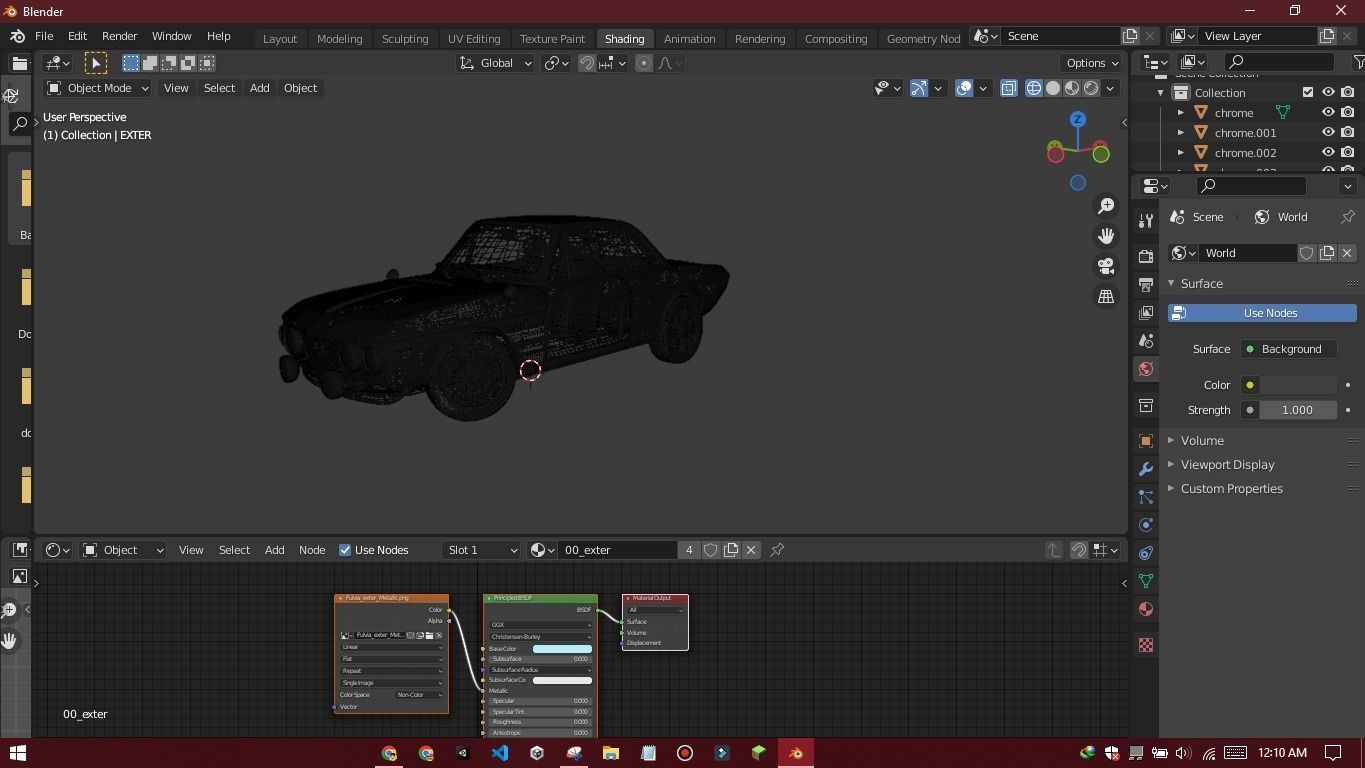Uncheck Use Nodes in node editor
The height and width of the screenshot is (768, 1365).
345,550
